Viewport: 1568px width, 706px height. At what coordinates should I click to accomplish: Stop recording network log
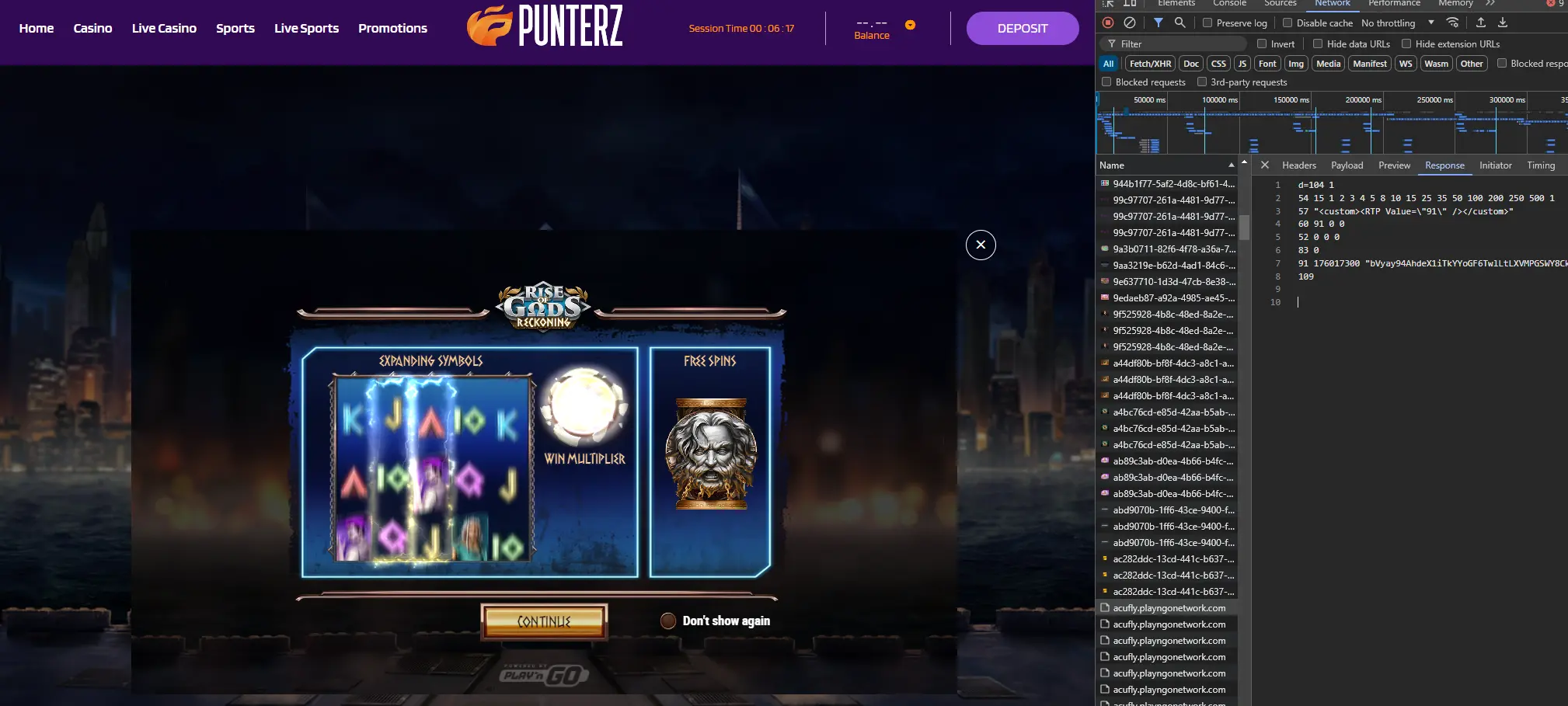[x=1108, y=23]
